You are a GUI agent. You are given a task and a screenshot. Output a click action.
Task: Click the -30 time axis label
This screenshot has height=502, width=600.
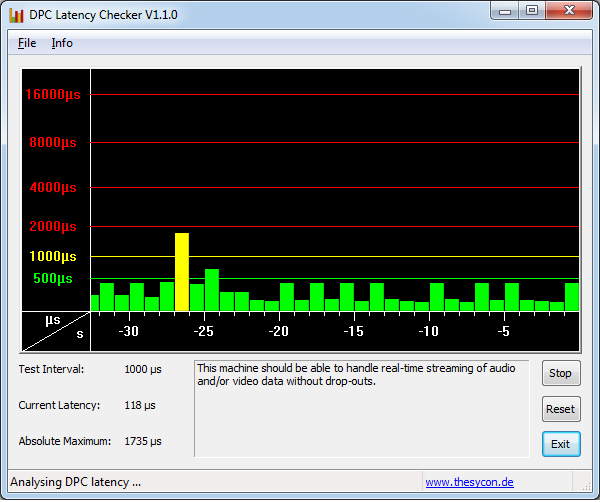point(129,331)
